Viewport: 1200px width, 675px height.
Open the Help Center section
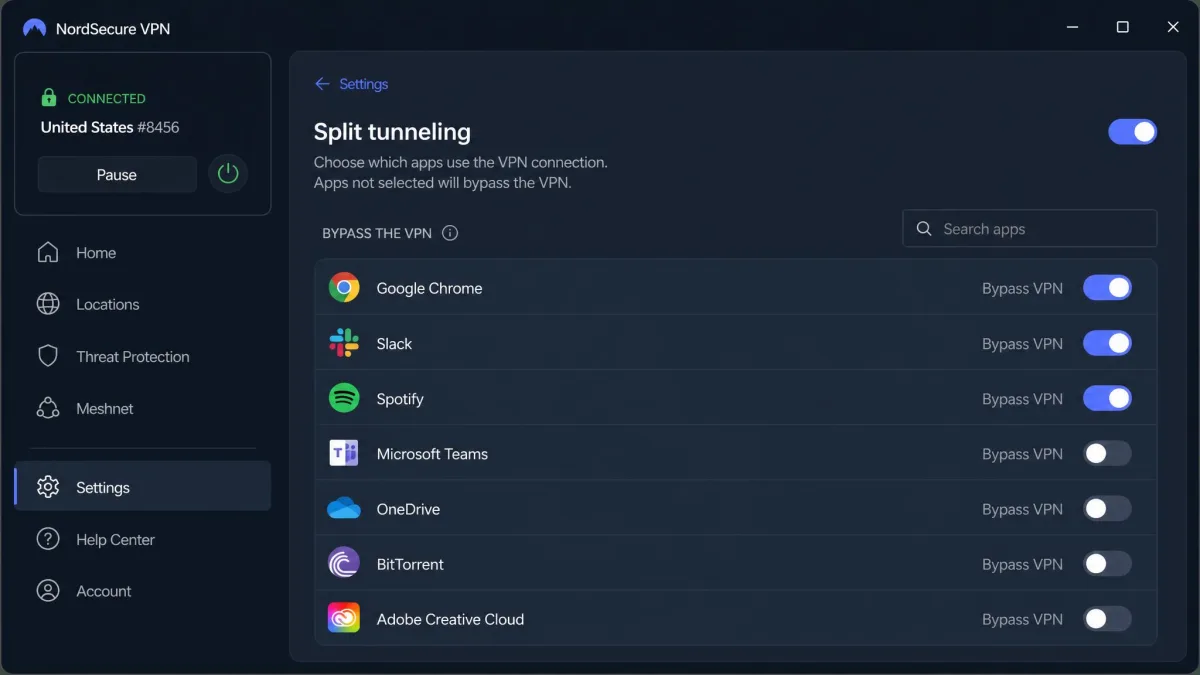143,540
